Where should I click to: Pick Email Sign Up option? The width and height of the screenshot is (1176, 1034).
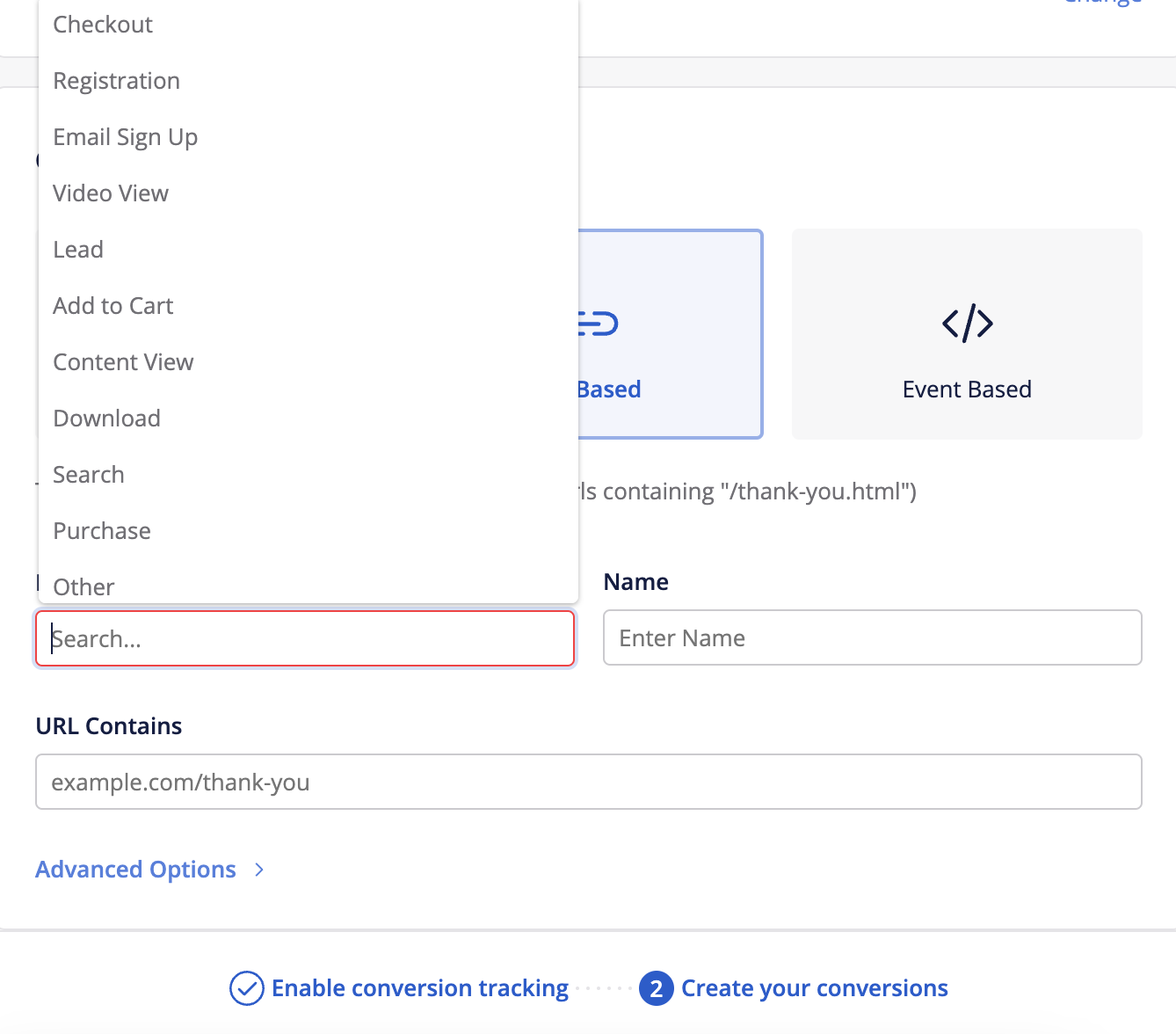click(x=125, y=137)
